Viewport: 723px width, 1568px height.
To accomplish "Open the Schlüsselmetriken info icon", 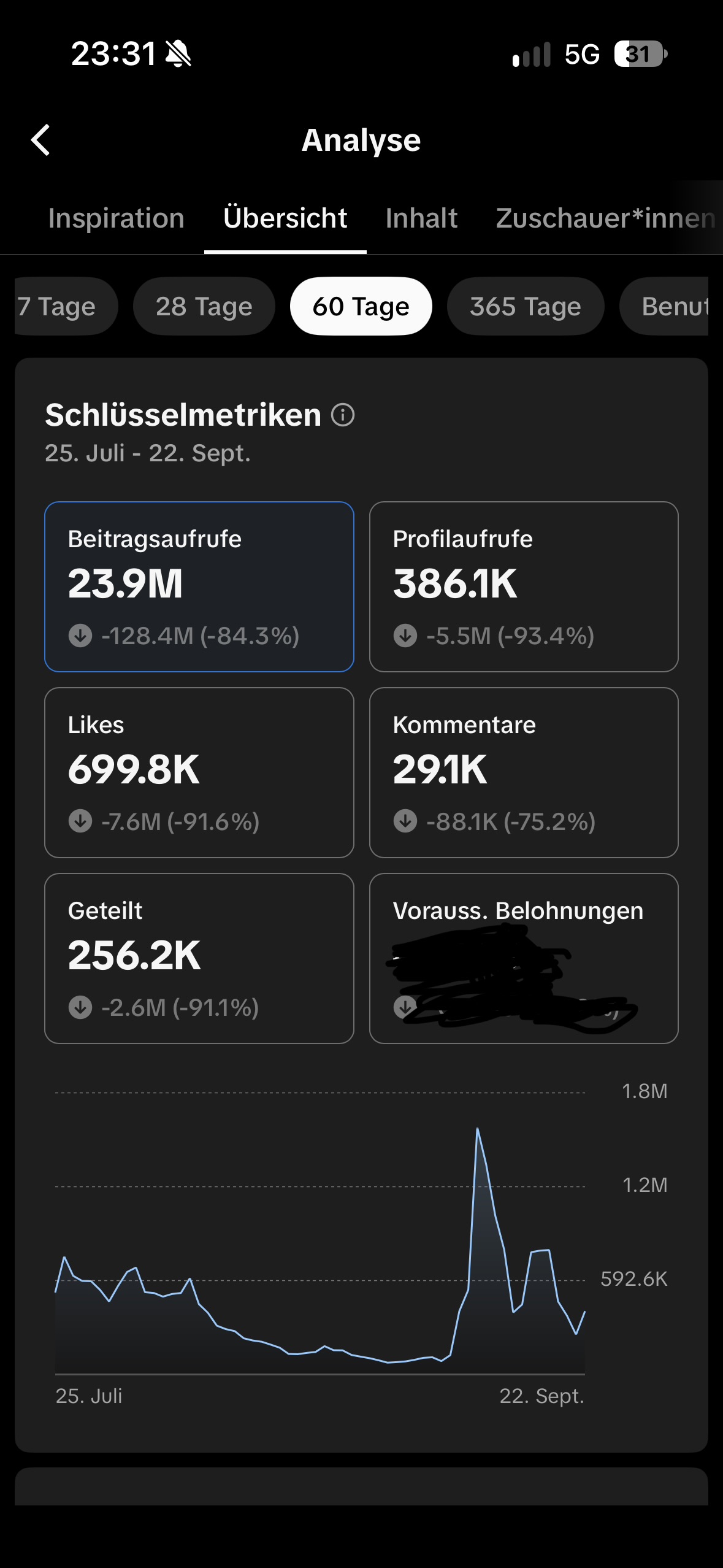I will coord(343,415).
